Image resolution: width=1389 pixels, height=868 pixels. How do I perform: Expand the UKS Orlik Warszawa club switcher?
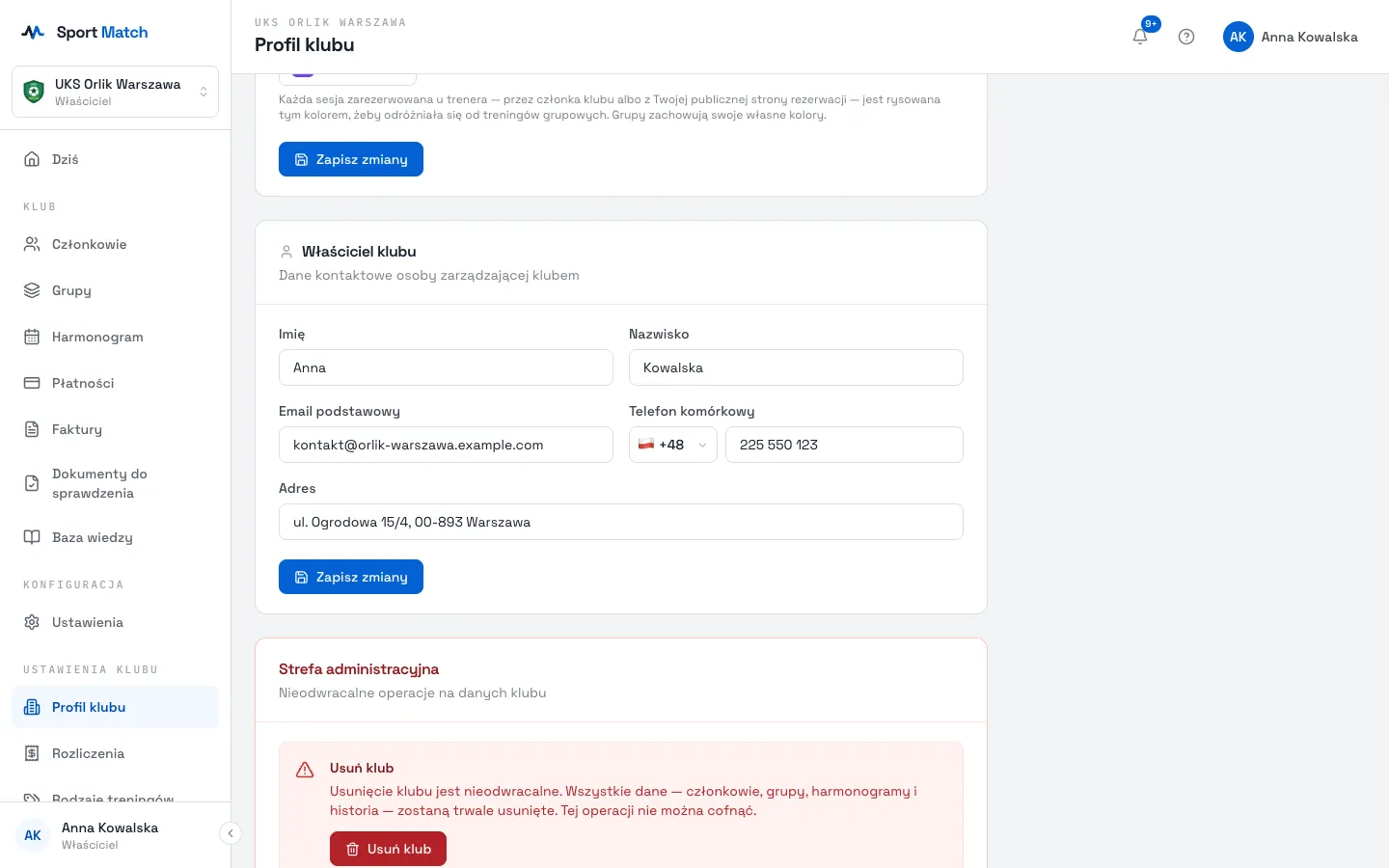pos(115,92)
